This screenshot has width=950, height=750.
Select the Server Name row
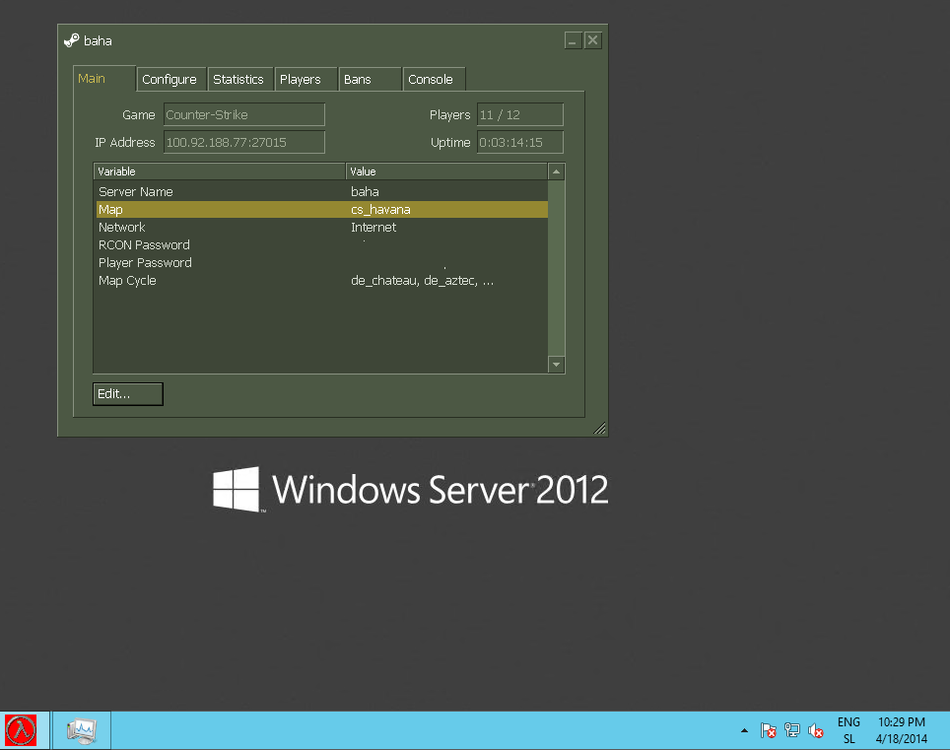pos(322,191)
